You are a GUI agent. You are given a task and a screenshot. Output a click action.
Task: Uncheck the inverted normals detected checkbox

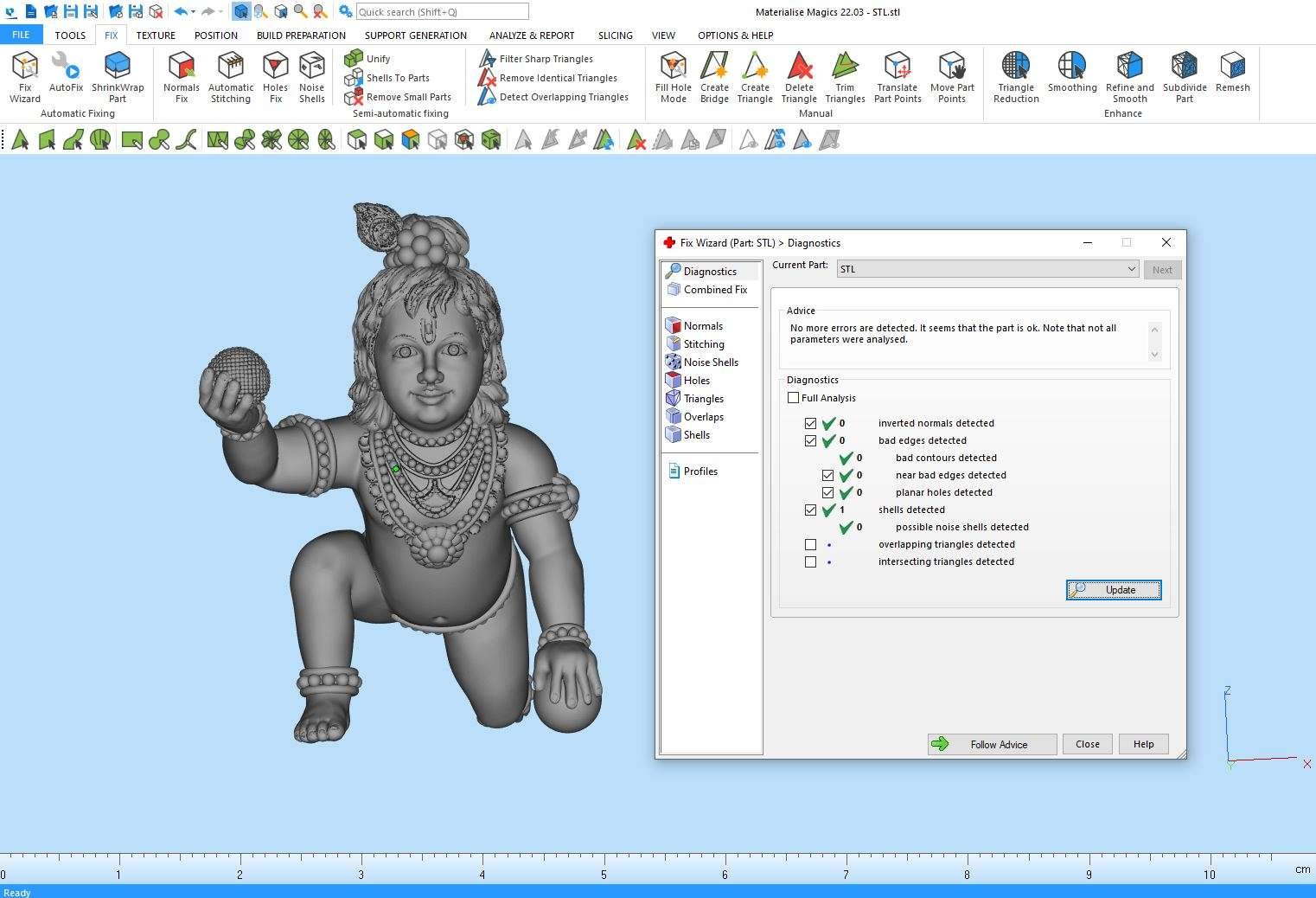(810, 424)
